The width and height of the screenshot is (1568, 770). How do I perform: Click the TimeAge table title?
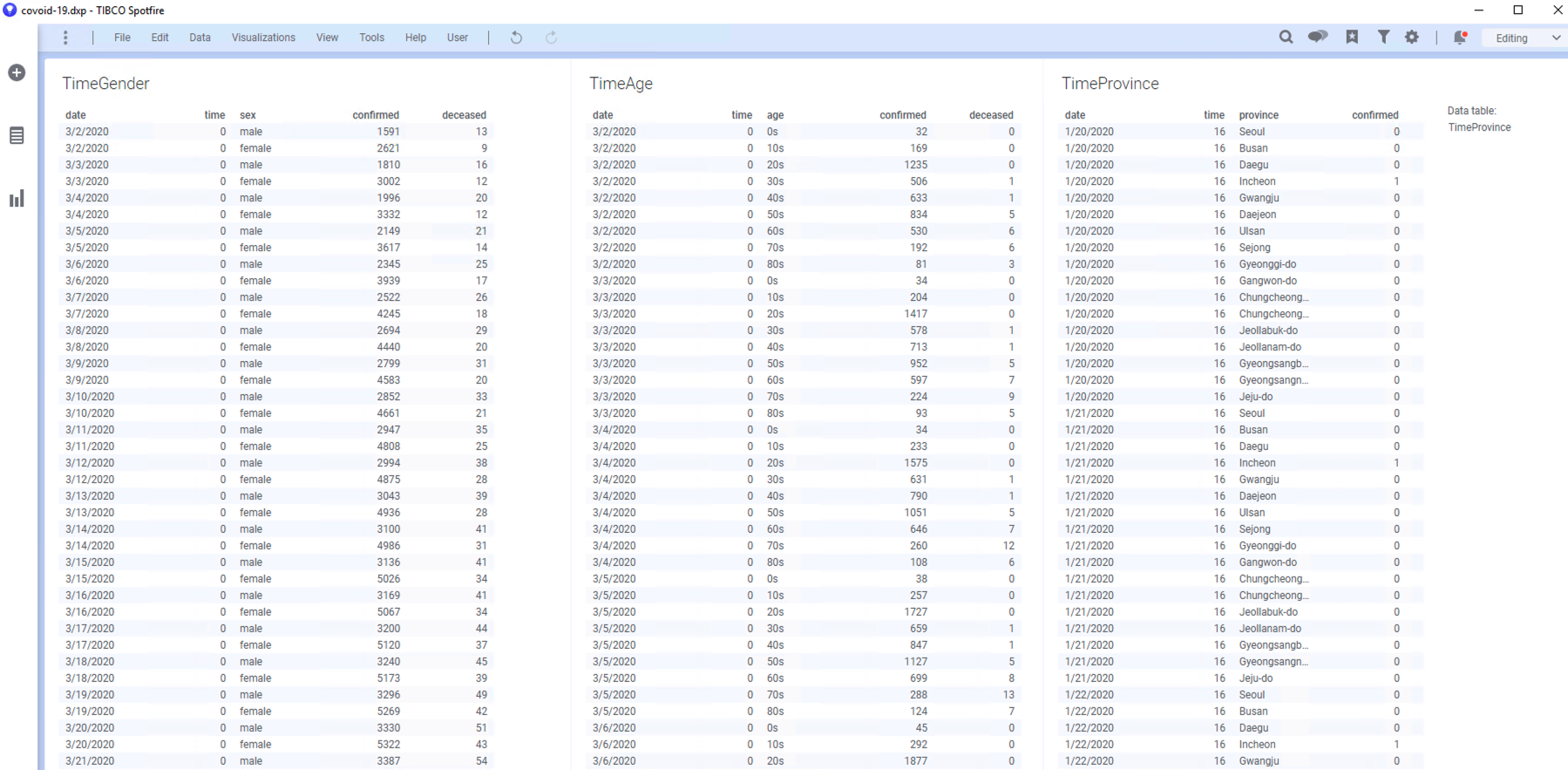(x=621, y=84)
